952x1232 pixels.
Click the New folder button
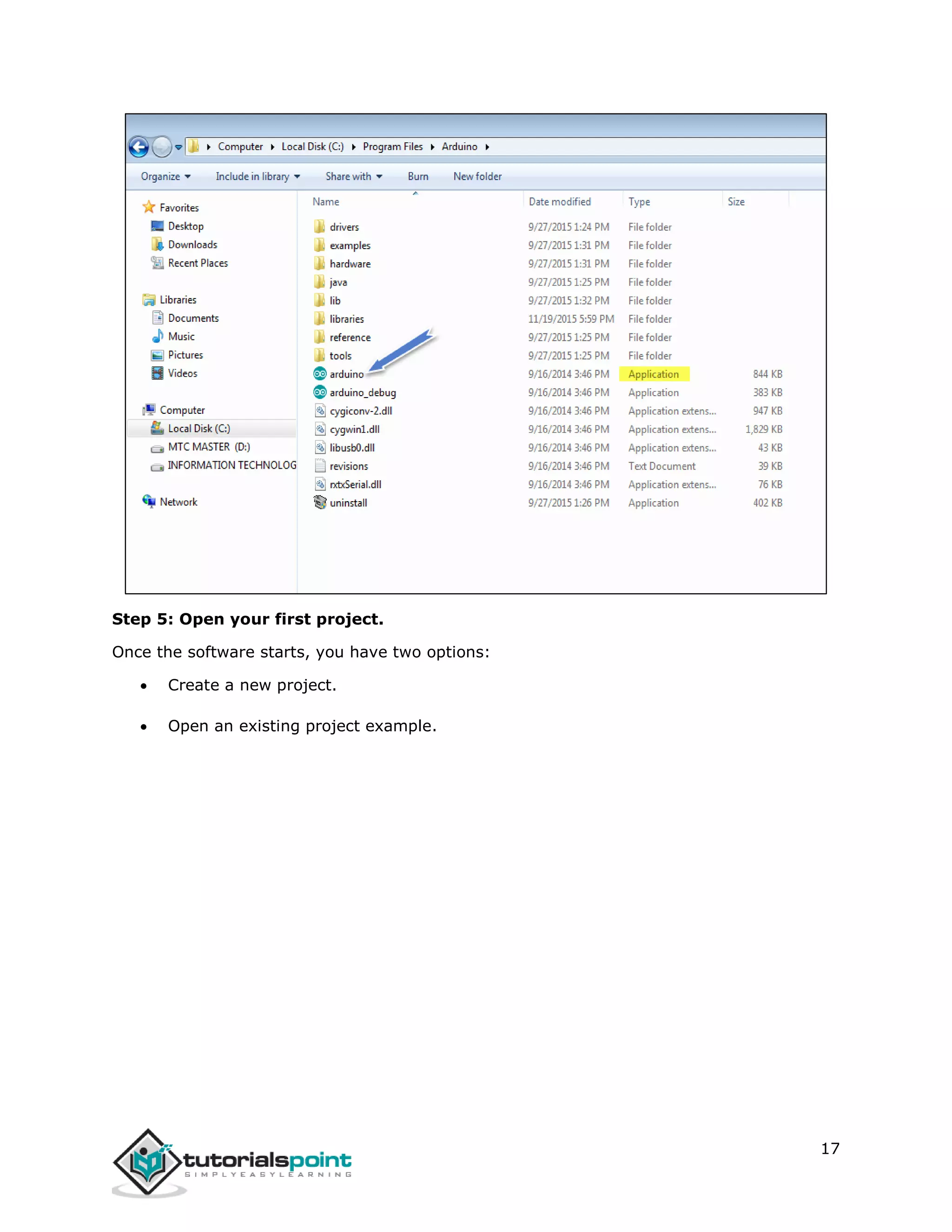[x=477, y=177]
